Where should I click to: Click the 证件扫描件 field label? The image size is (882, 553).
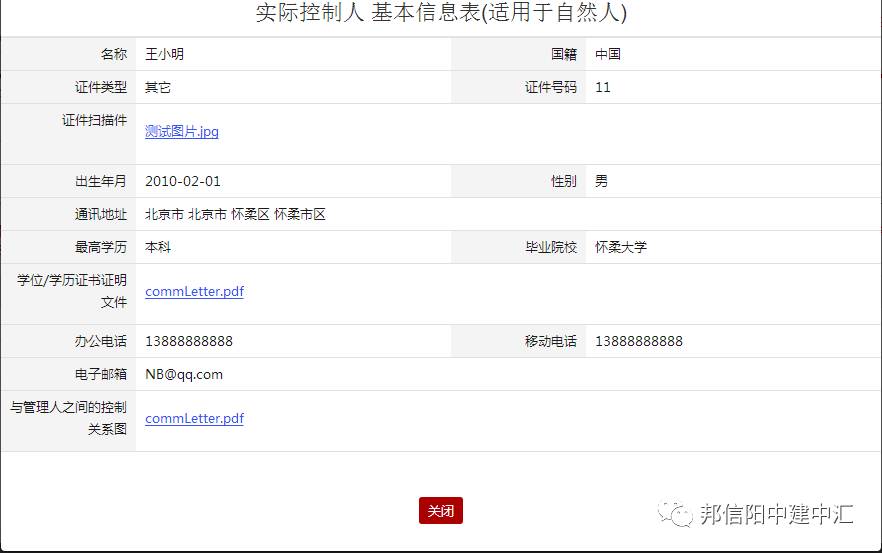pyautogui.click(x=94, y=120)
